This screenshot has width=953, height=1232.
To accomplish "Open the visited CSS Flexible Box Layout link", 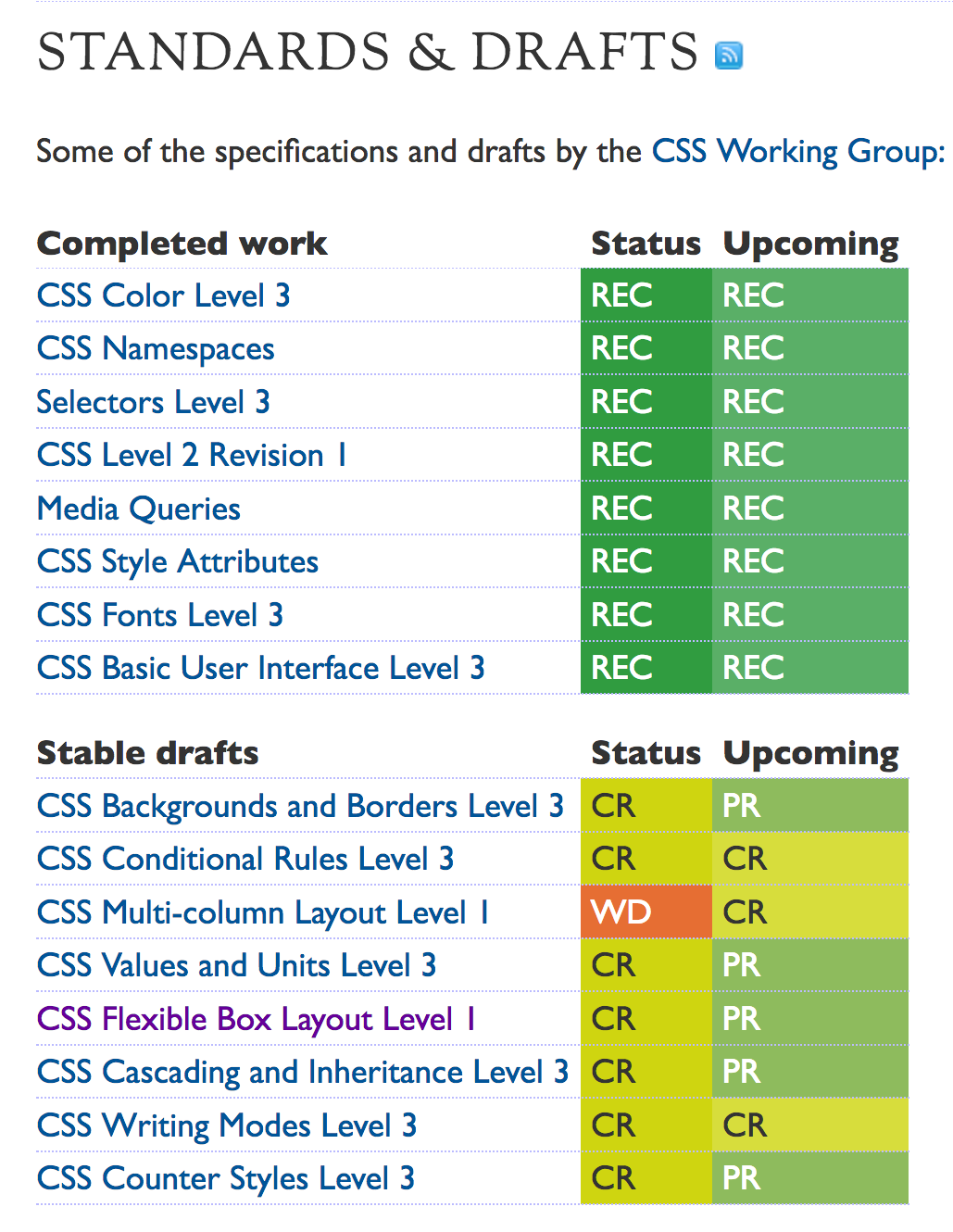I will pos(257,1020).
